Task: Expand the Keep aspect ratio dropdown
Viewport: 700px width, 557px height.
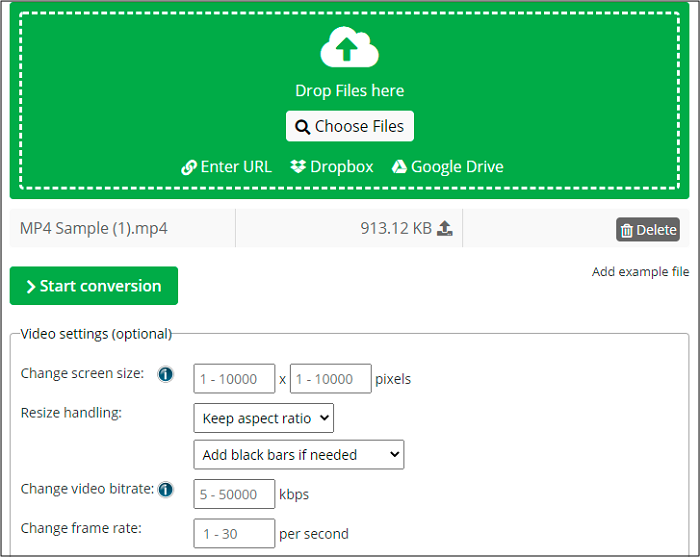Action: [263, 418]
